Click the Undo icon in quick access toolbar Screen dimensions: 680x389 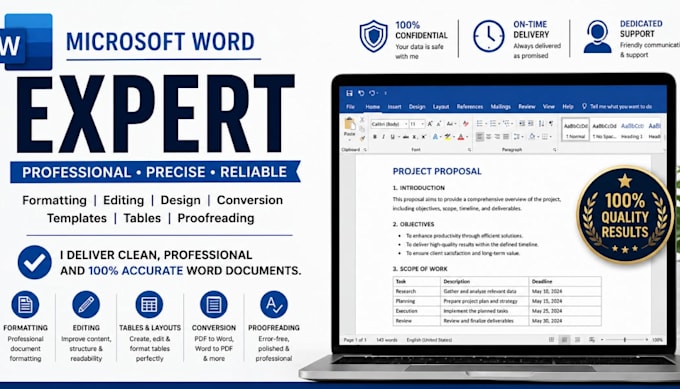coord(361,93)
